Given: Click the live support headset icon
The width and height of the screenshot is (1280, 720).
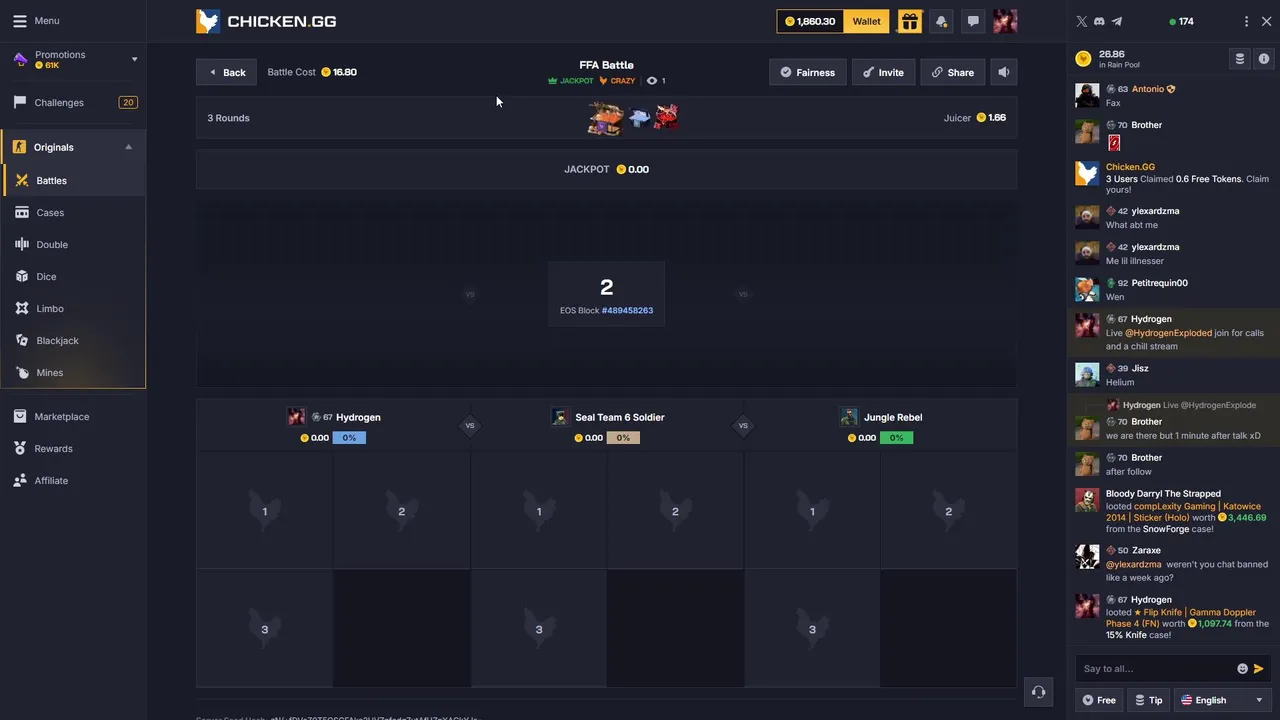Looking at the screenshot, I should (x=1038, y=692).
